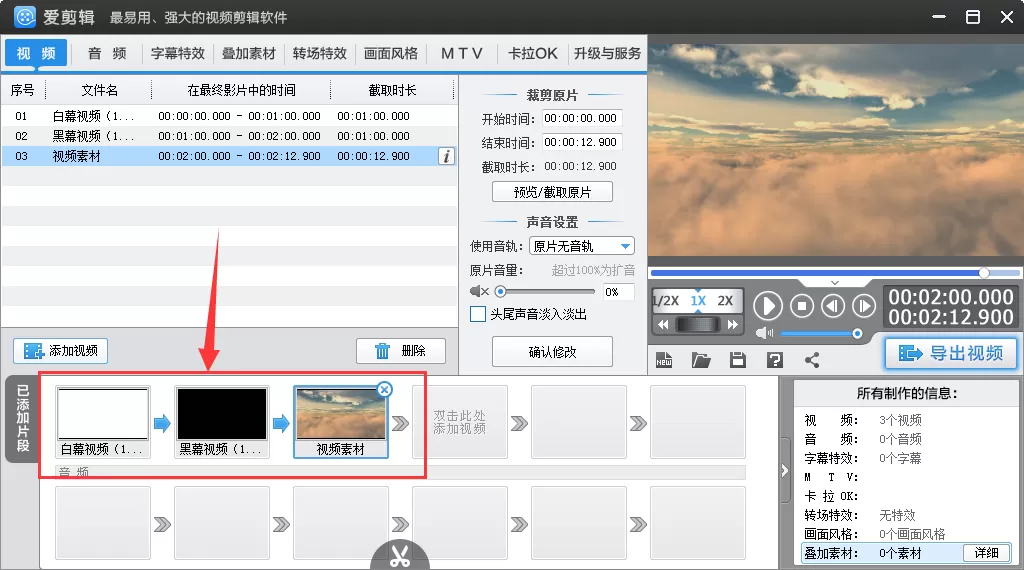Enable 头尾声音淡入淡出 checkbox

478,314
